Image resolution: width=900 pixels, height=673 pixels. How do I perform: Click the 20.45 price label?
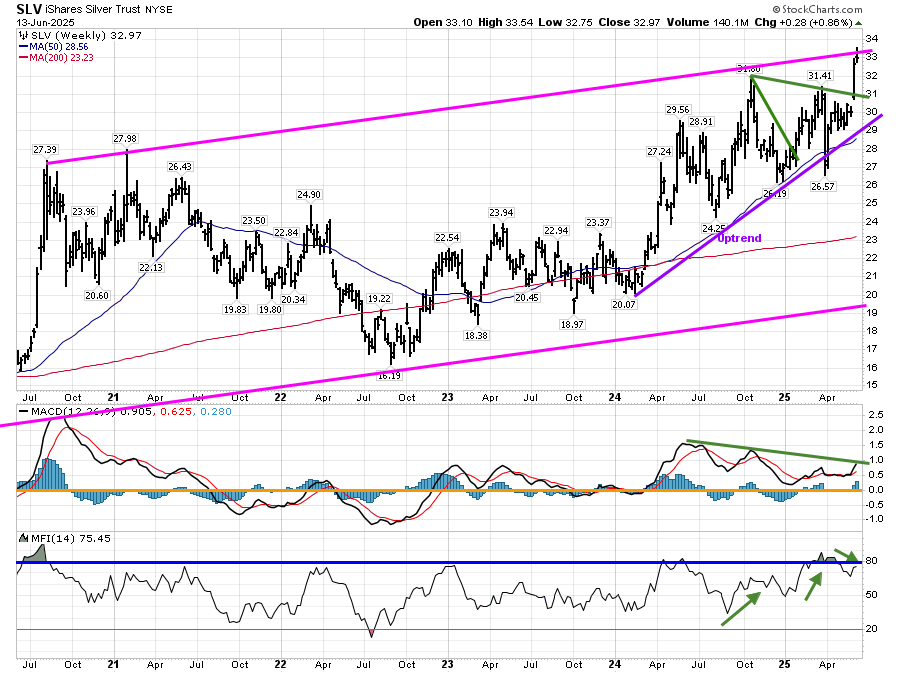[526, 297]
